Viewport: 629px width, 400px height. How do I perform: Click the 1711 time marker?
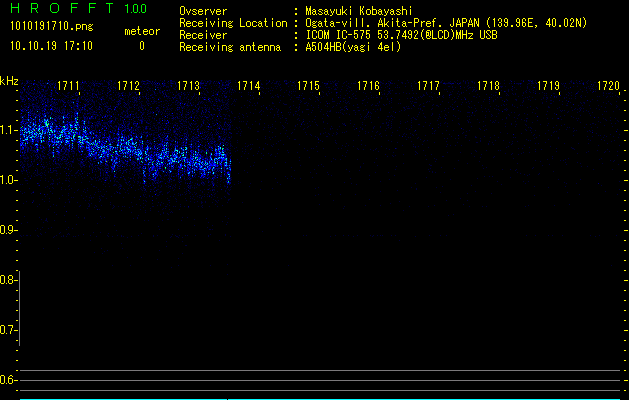point(68,86)
